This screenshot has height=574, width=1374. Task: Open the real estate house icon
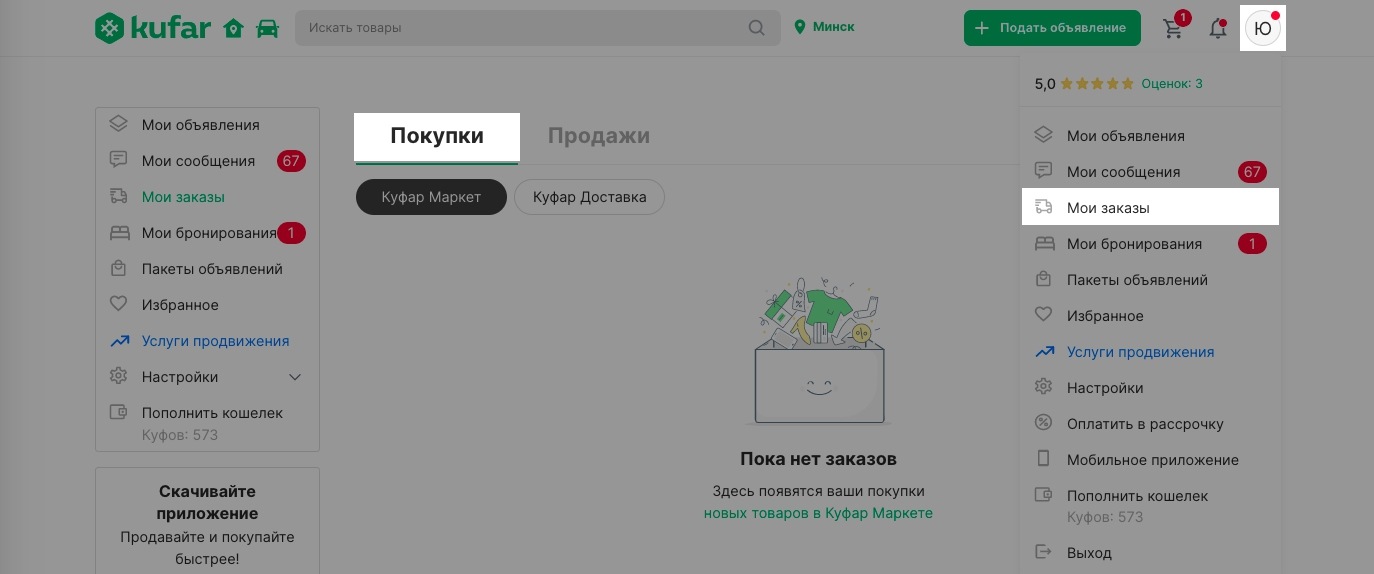[x=234, y=28]
